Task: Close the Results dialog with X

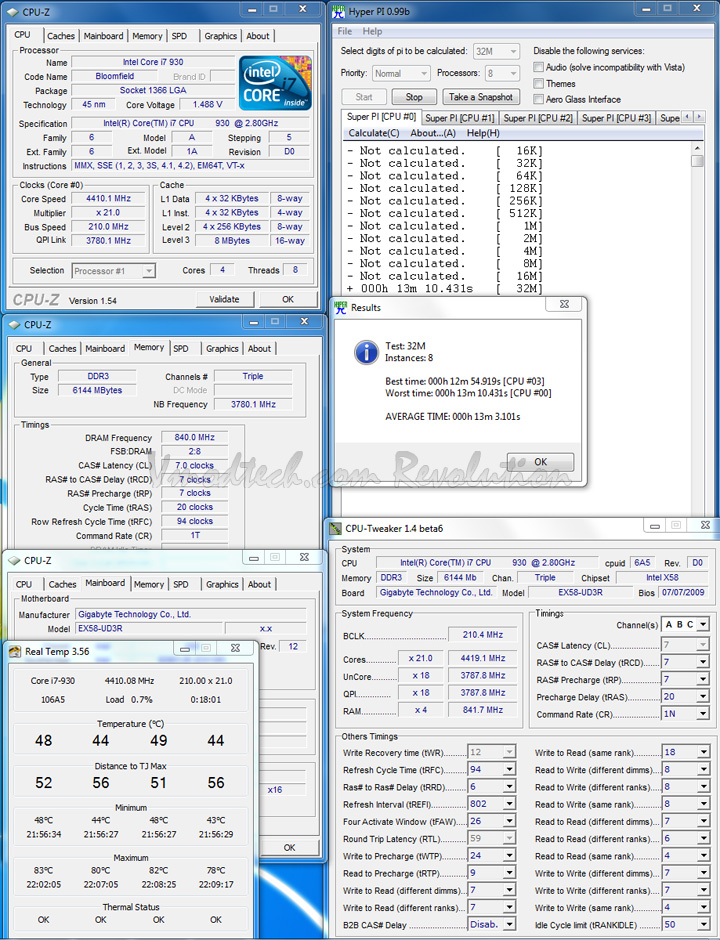Action: point(564,305)
